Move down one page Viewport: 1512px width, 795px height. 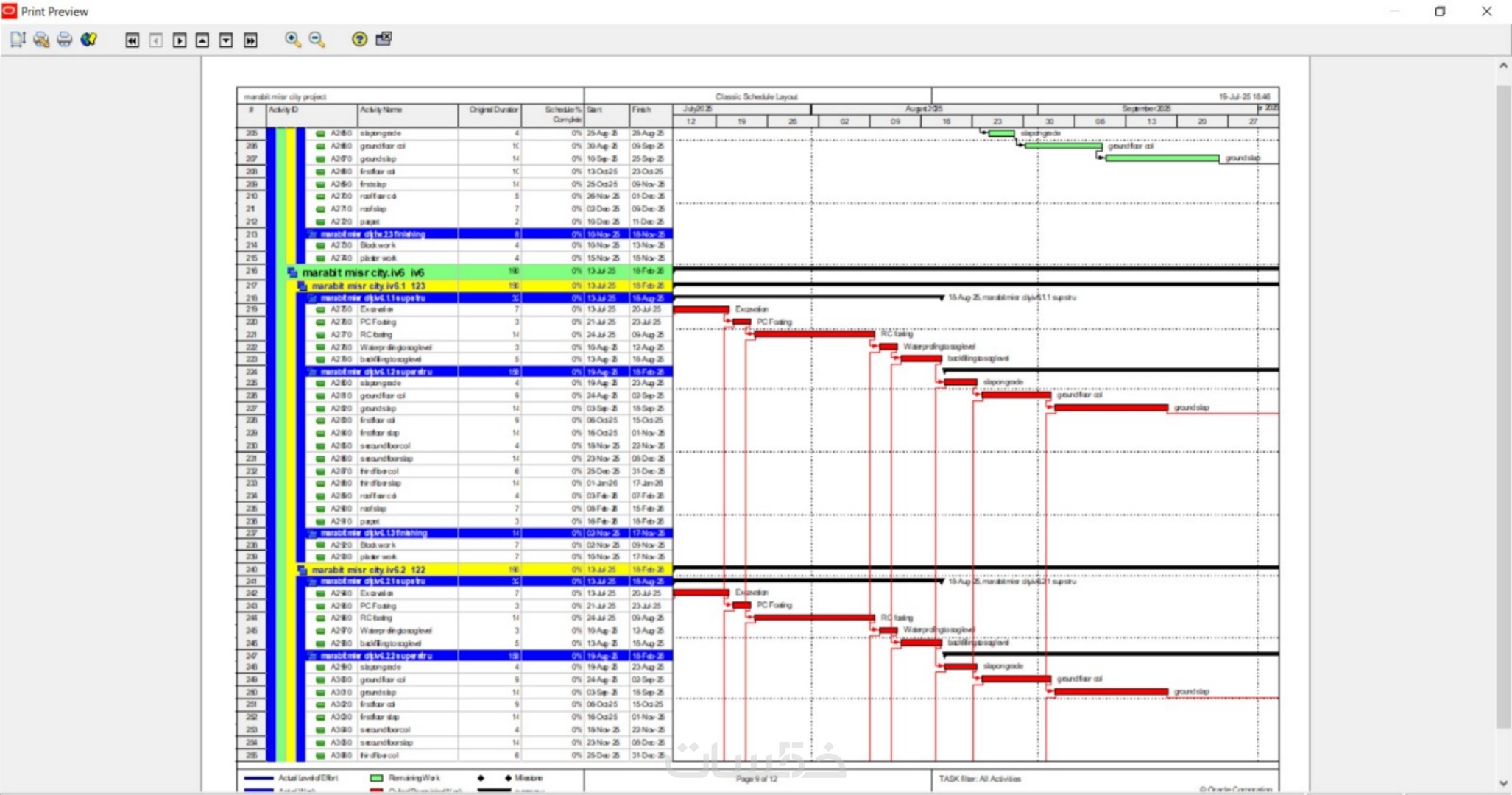point(226,40)
